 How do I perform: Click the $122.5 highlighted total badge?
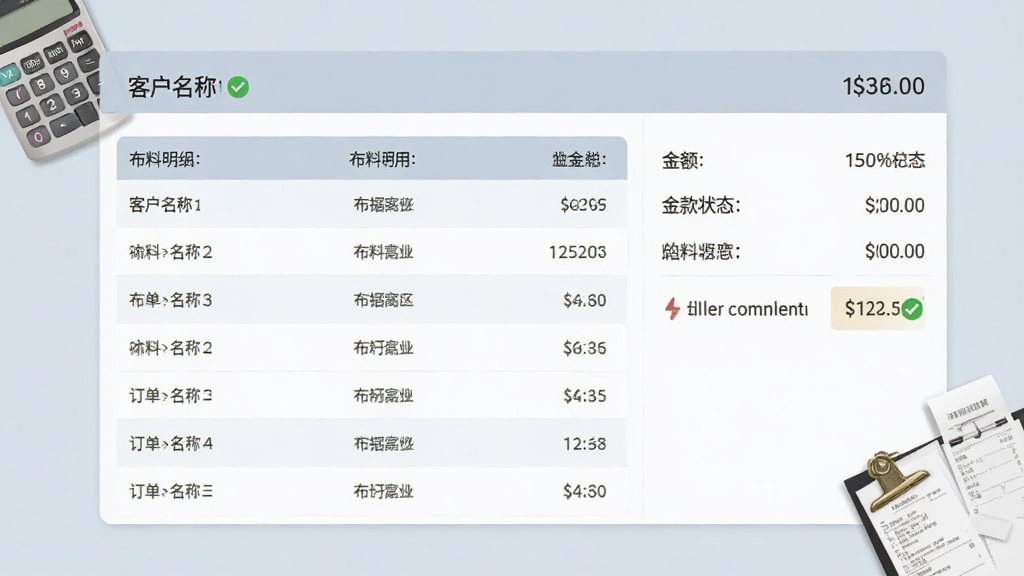point(878,308)
